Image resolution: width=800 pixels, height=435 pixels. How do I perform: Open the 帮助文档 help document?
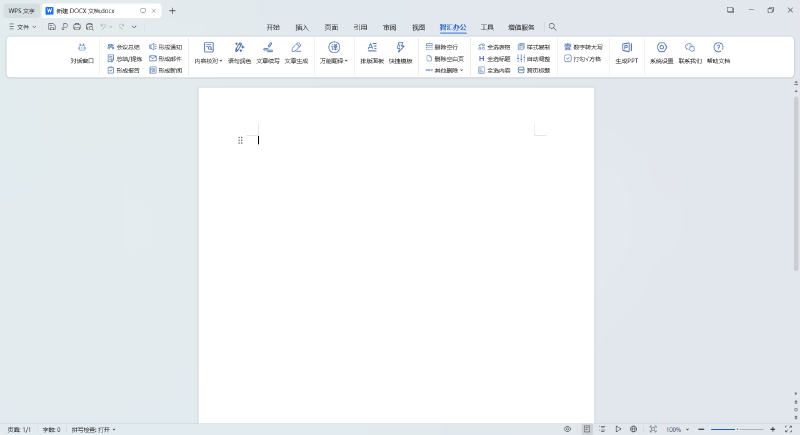click(x=718, y=53)
